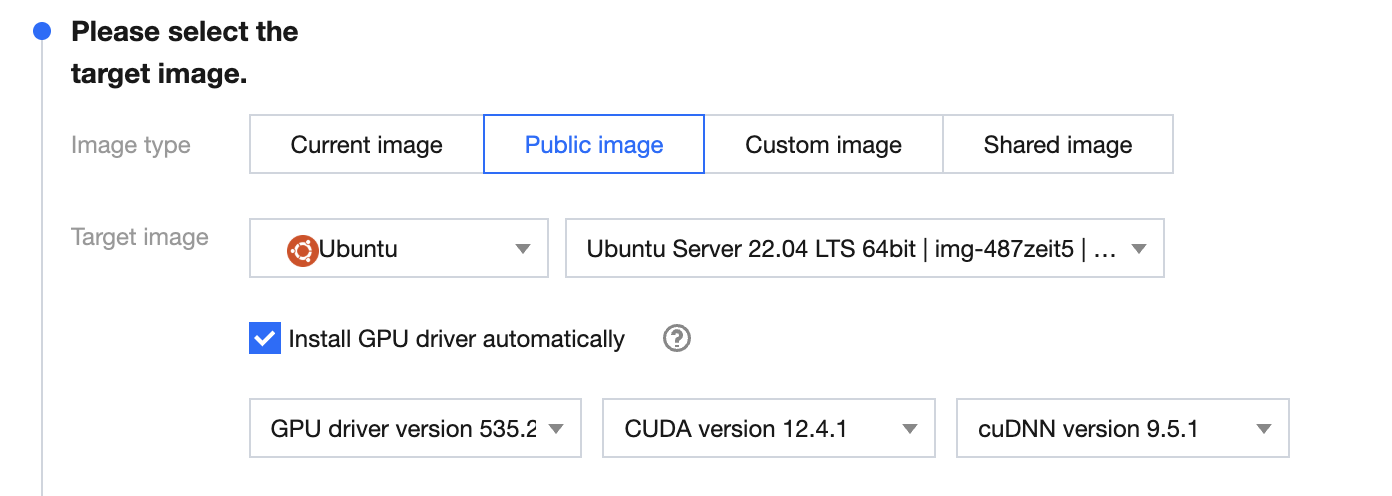Click the arrow on the GPU driver version field
Screen dimensions: 1392x496
pos(557,429)
